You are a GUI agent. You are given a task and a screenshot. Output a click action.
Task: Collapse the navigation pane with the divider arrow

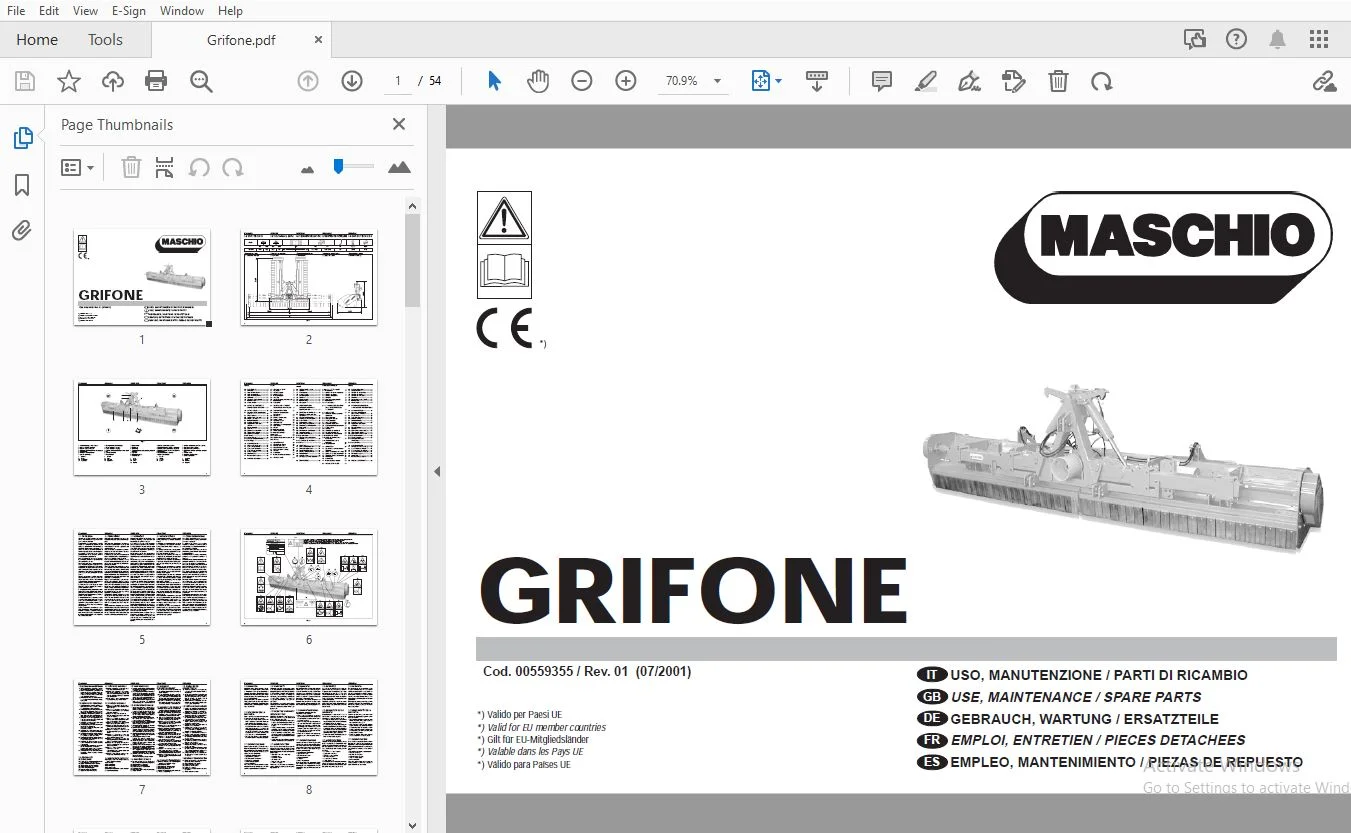click(x=437, y=471)
